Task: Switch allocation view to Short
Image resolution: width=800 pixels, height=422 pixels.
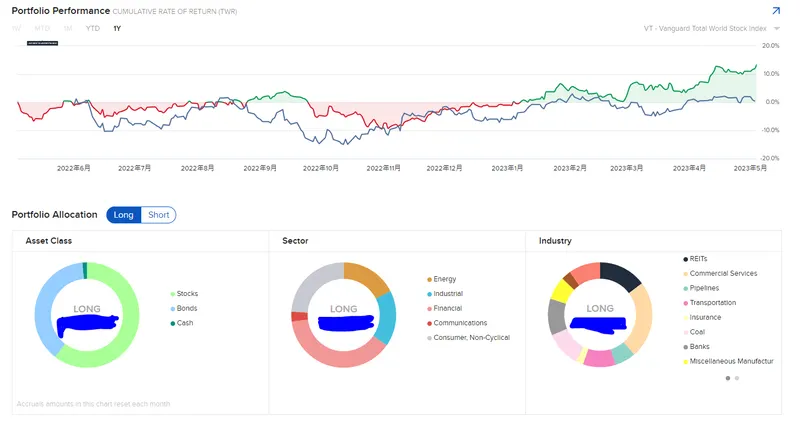Action: point(158,215)
